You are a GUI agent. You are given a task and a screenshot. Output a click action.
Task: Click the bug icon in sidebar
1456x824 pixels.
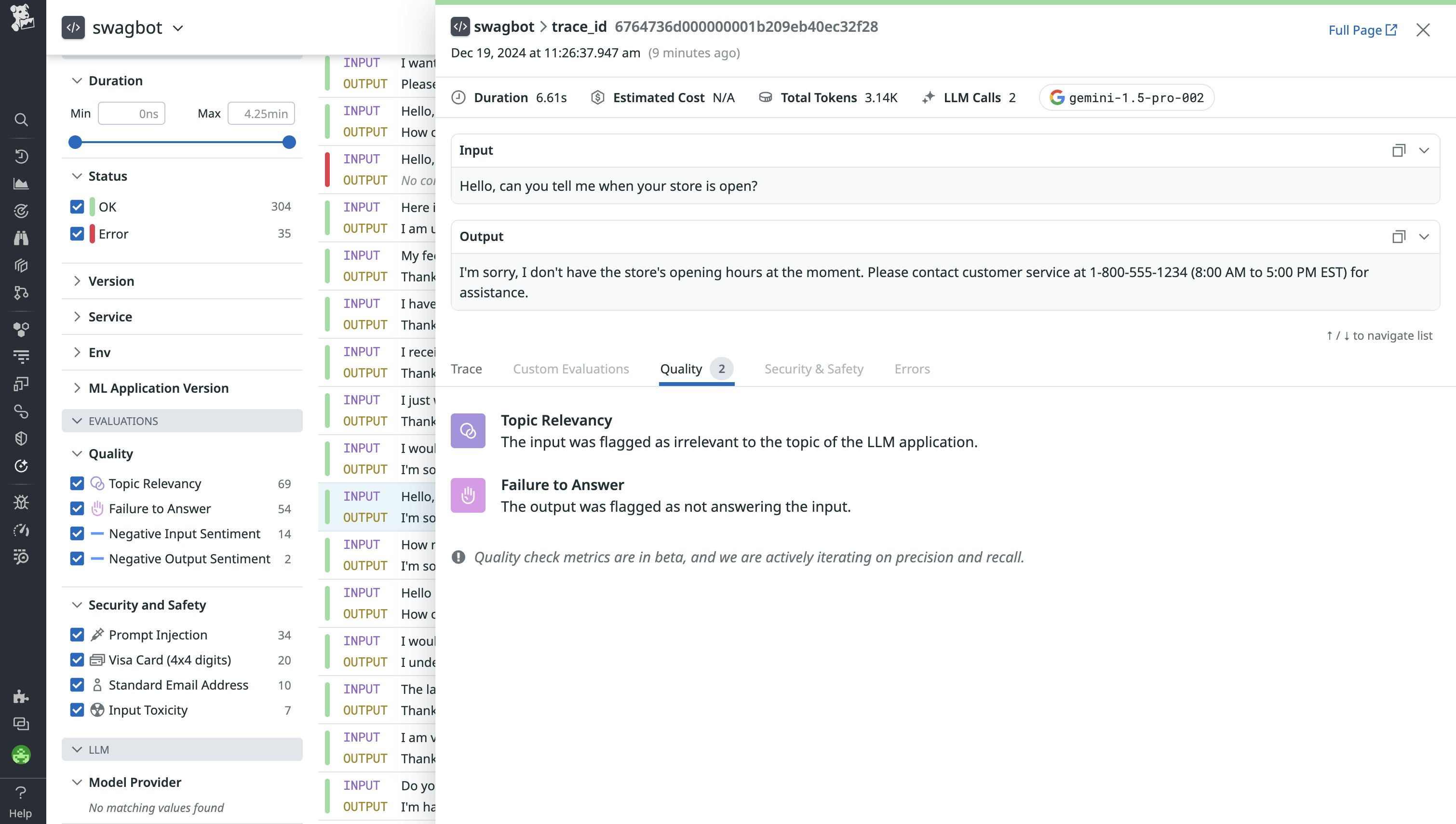pos(21,502)
